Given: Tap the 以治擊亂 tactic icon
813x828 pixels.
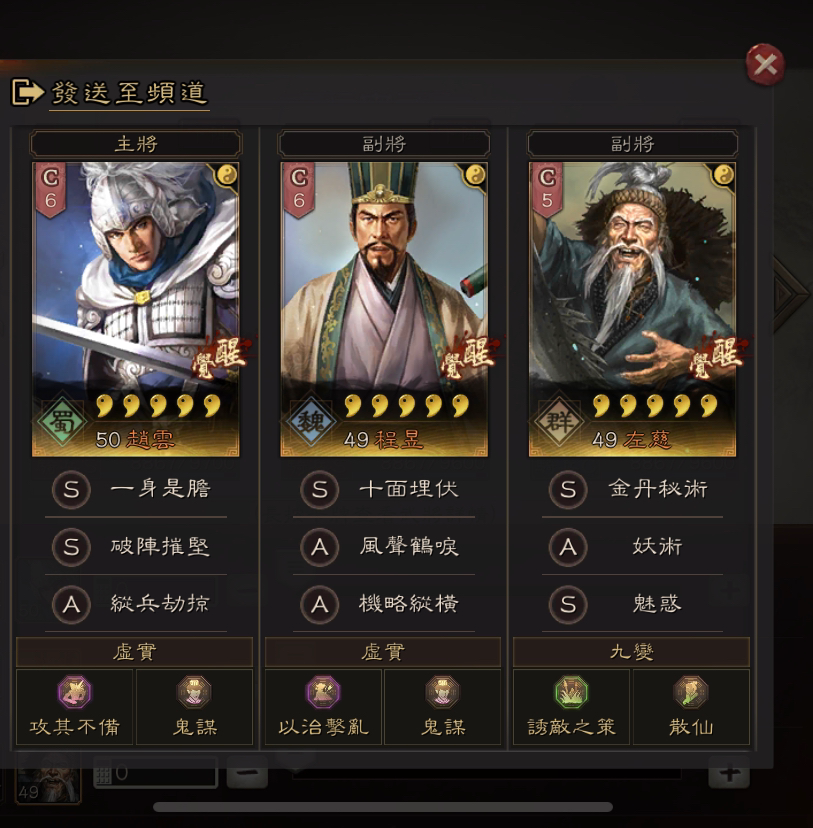Looking at the screenshot, I should pyautogui.click(x=323, y=692).
